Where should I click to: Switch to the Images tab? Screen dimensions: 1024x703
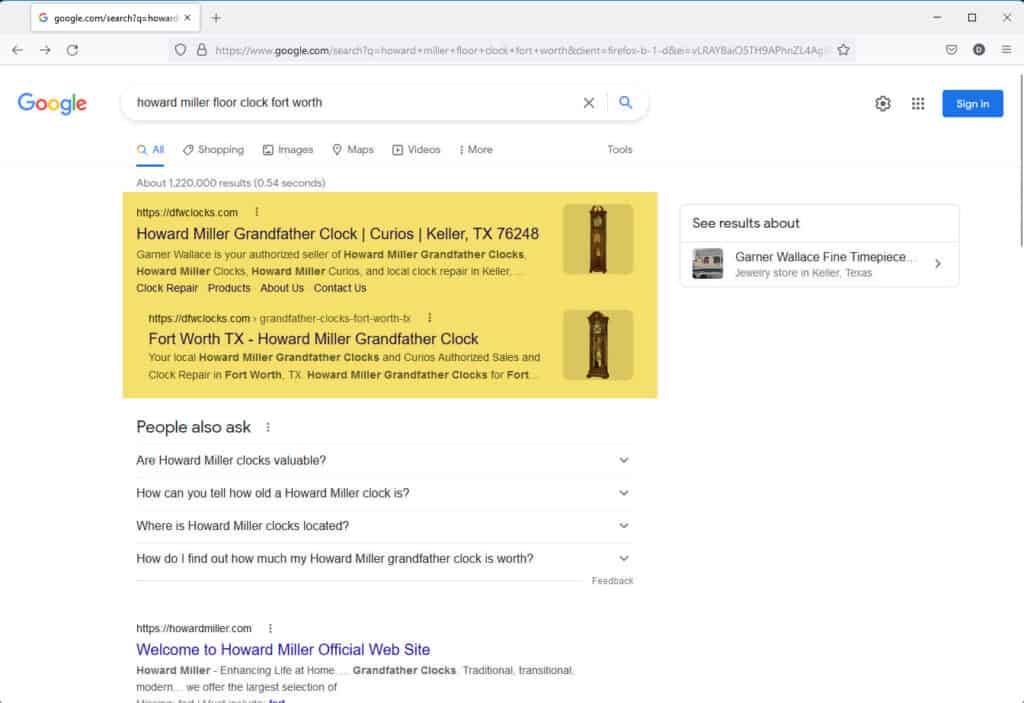tap(288, 150)
